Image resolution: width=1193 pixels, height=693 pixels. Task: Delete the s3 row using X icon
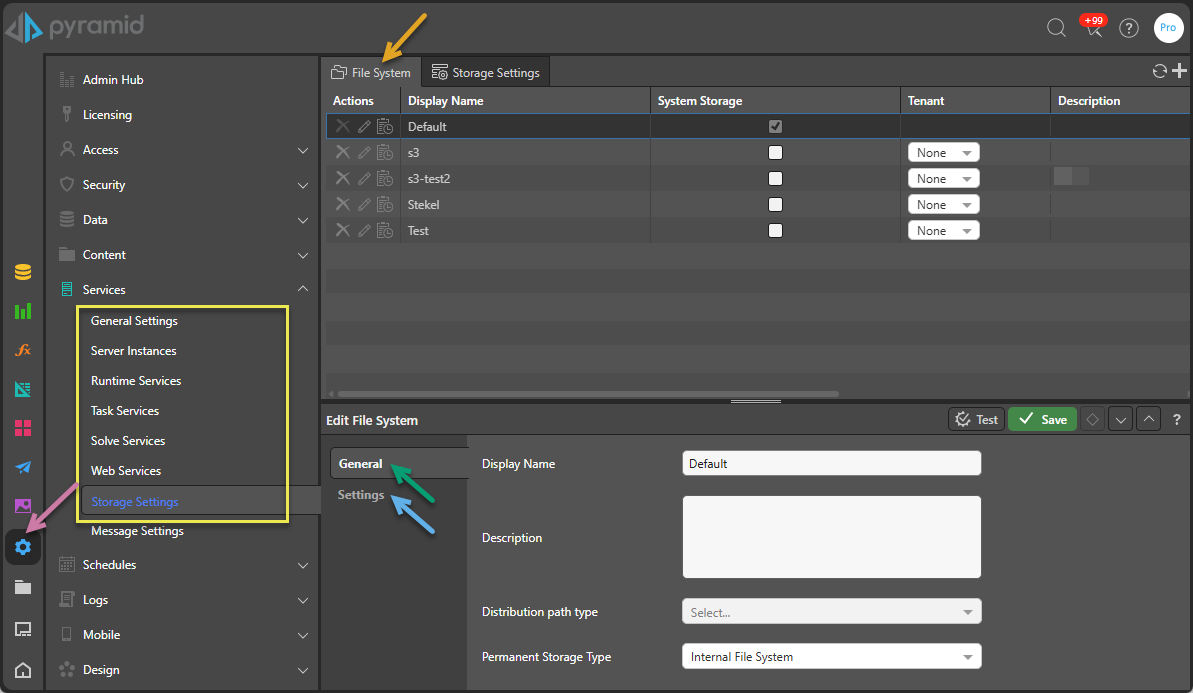tap(342, 153)
